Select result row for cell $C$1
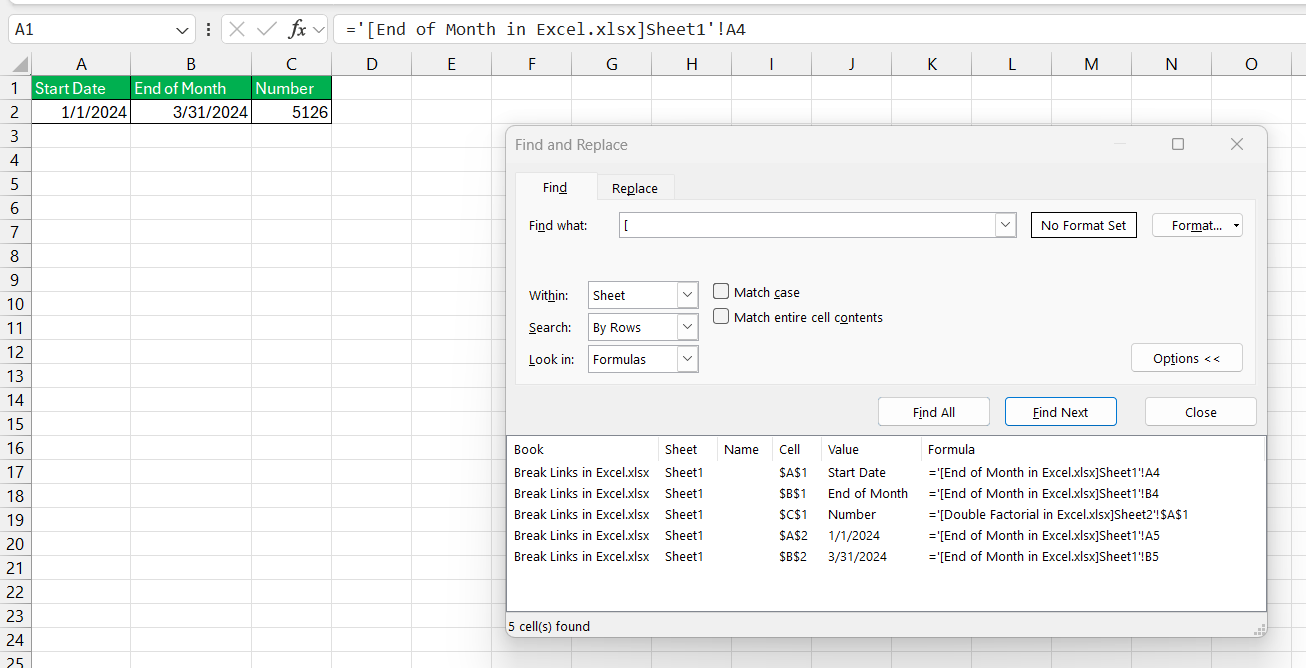Screen dimensions: 1306x668 (x=886, y=515)
